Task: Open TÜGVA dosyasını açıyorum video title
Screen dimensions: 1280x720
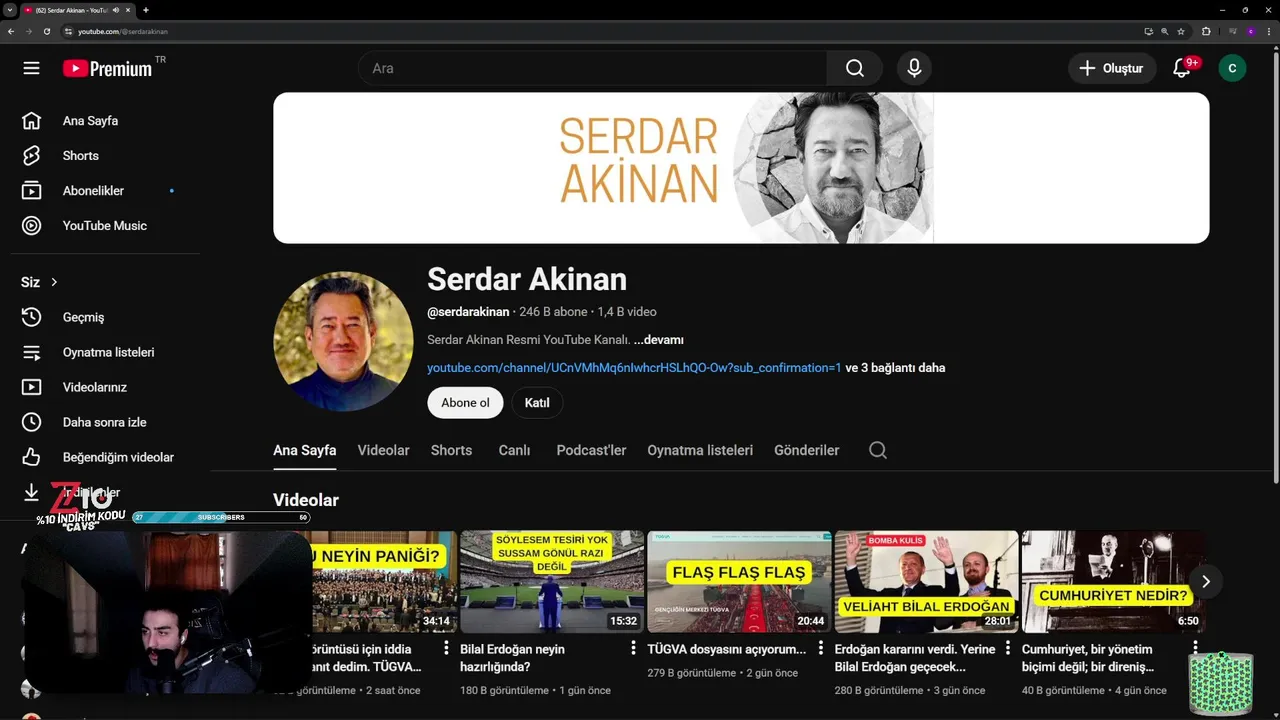Action: (727, 649)
